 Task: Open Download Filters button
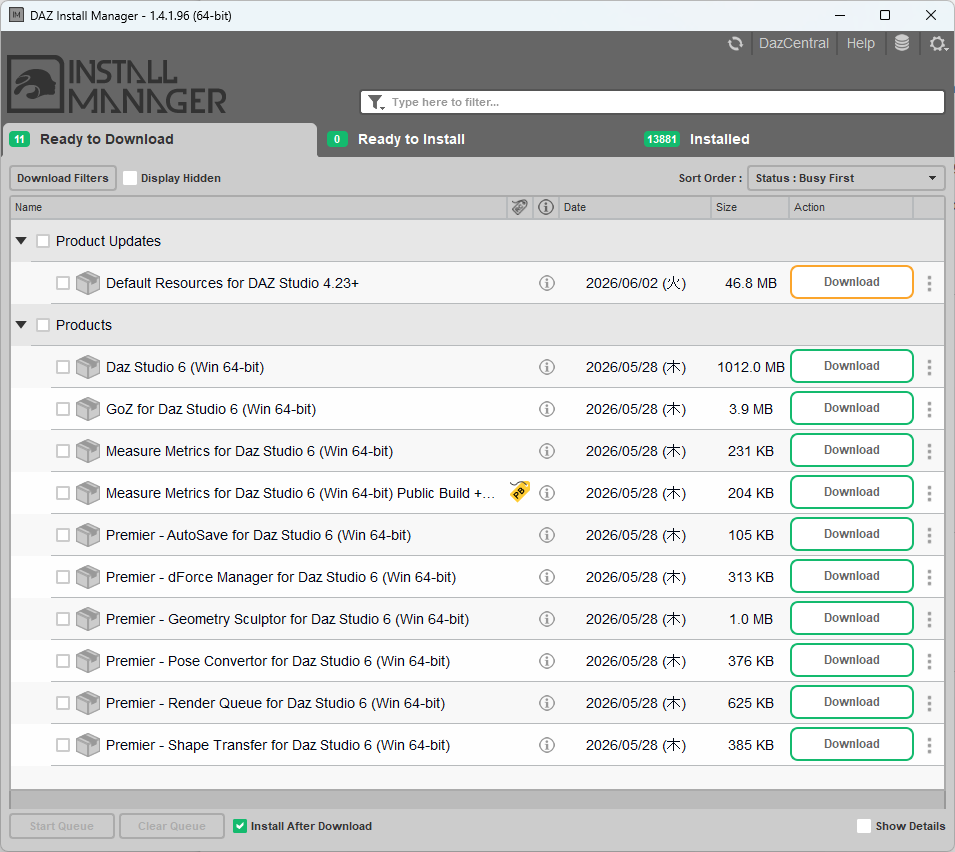tap(63, 178)
